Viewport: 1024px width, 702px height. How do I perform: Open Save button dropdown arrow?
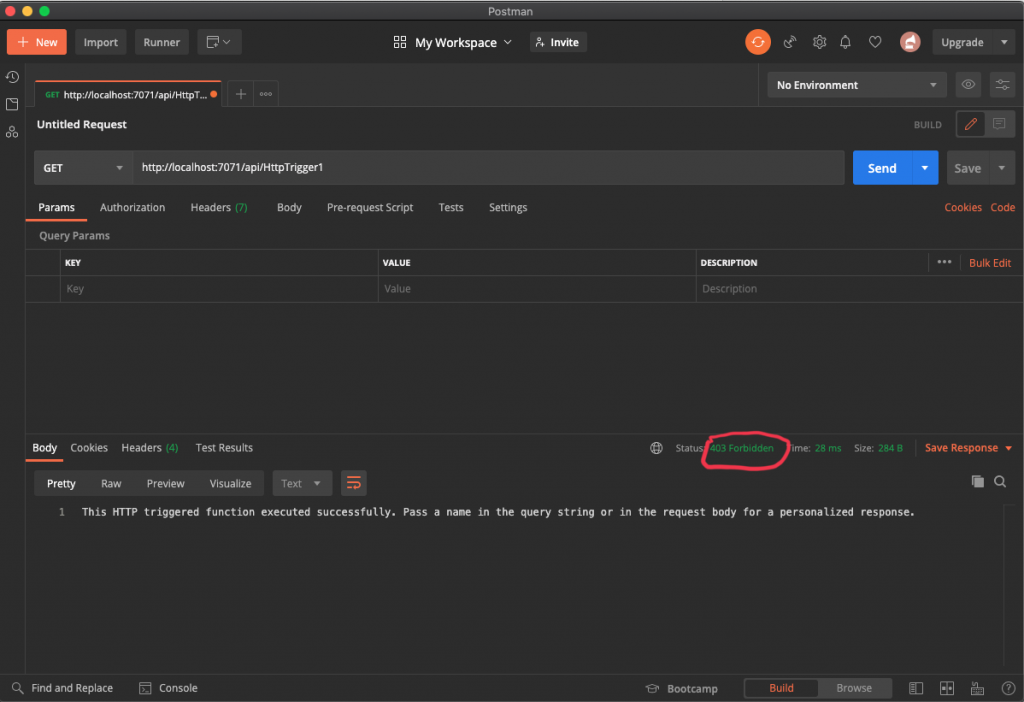coord(1002,168)
